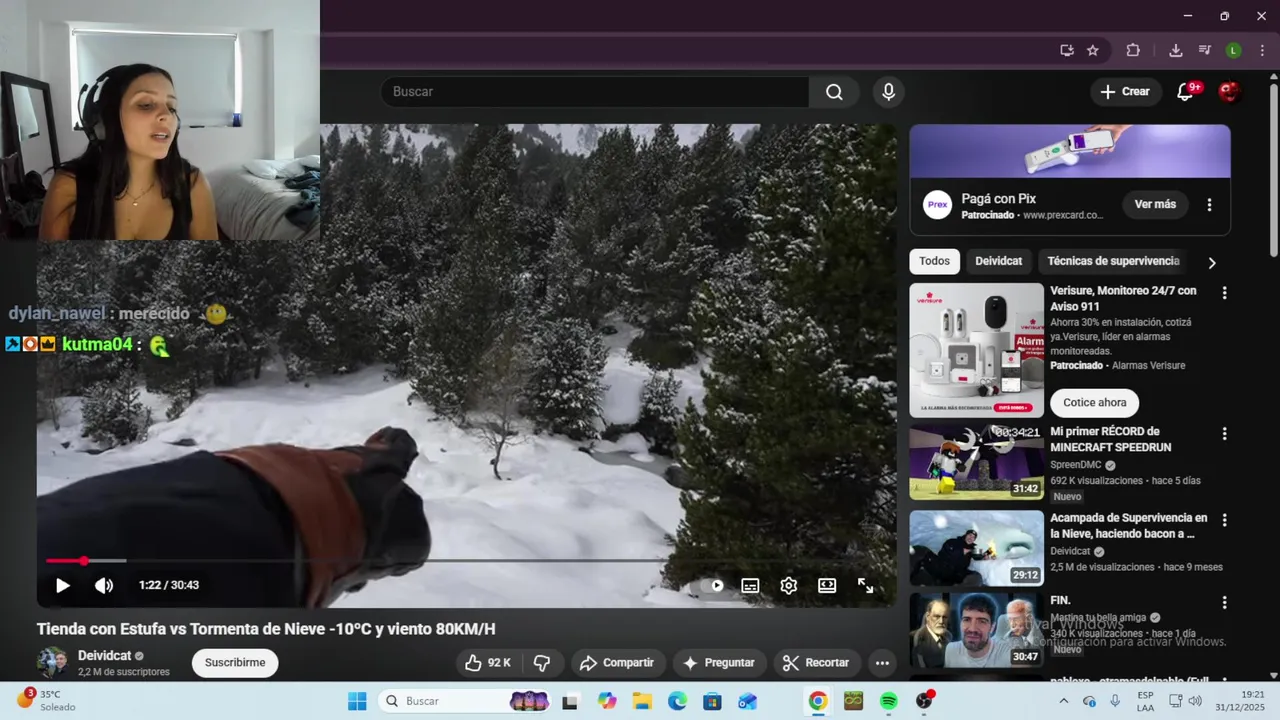Open options menu for the Verisure ad
The height and width of the screenshot is (720, 1280).
1224,293
